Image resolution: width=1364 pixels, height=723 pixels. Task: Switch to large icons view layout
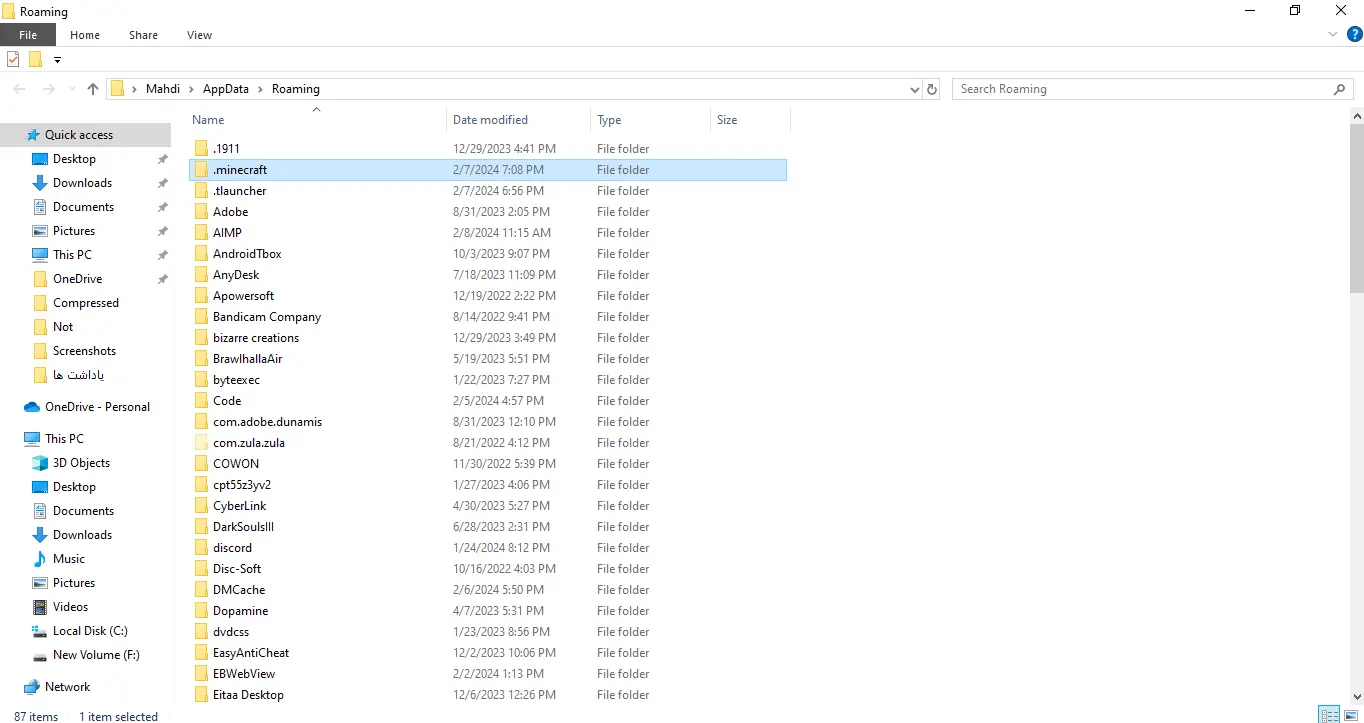1350,715
